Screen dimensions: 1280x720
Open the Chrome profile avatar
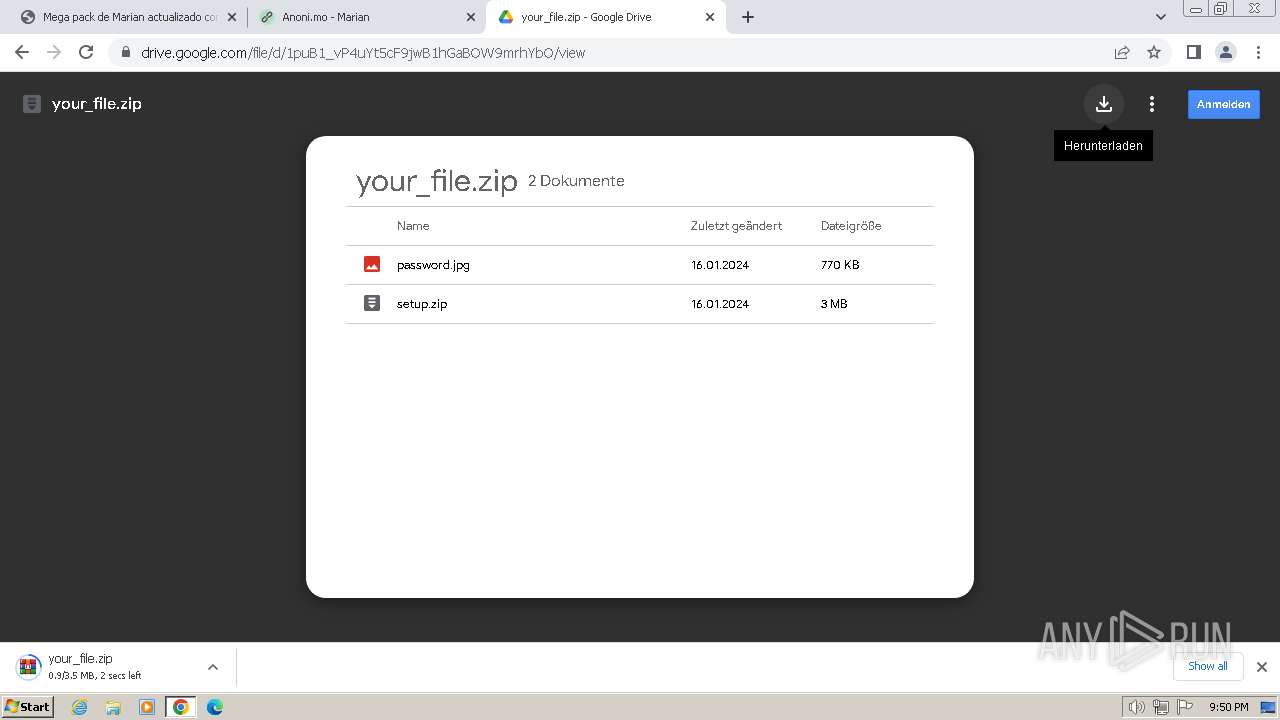pos(1226,52)
